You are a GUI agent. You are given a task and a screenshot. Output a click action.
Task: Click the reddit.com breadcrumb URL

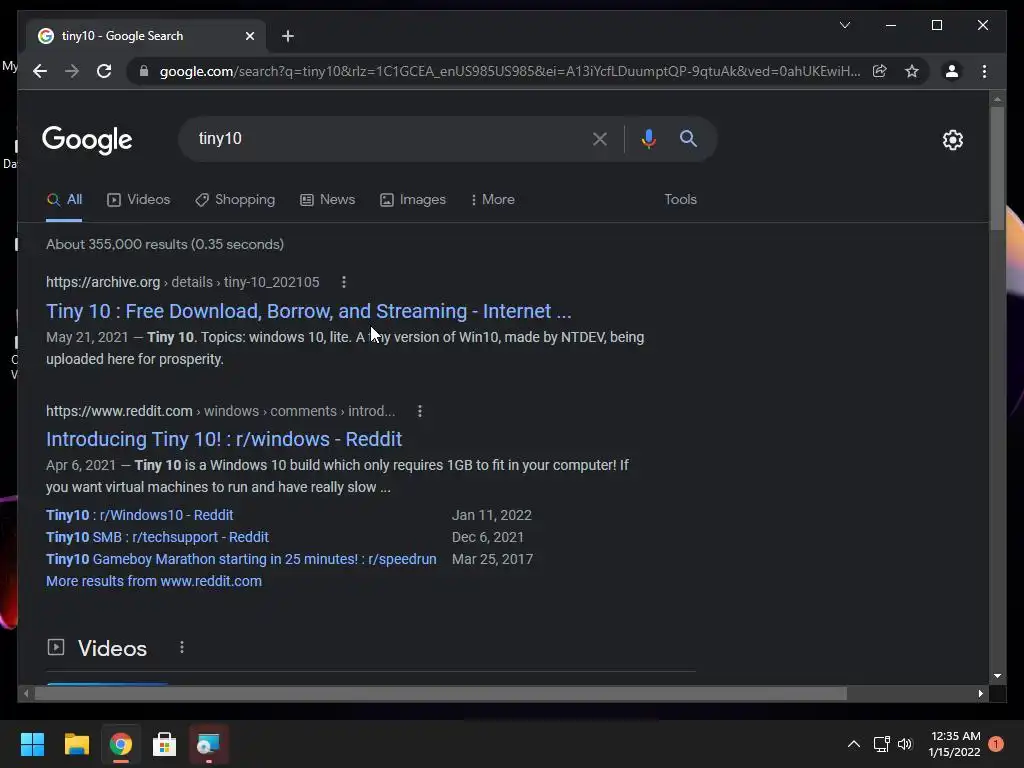click(x=220, y=411)
